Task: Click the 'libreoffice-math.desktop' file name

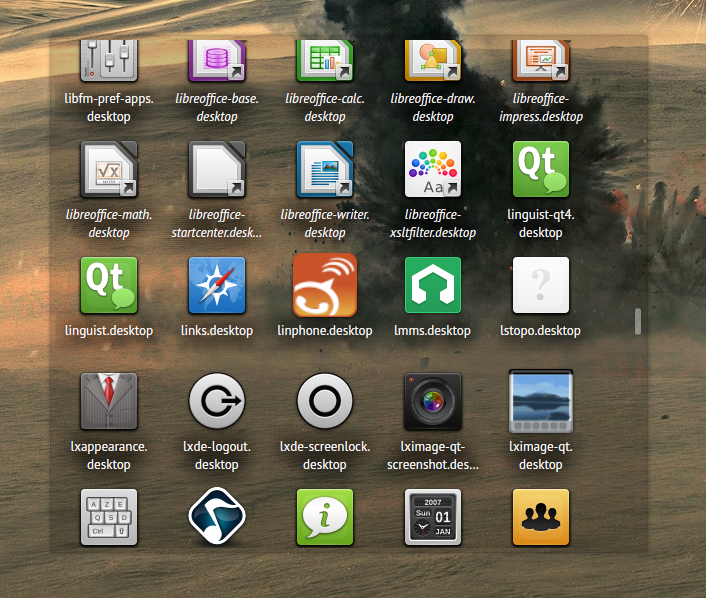Action: [x=109, y=223]
